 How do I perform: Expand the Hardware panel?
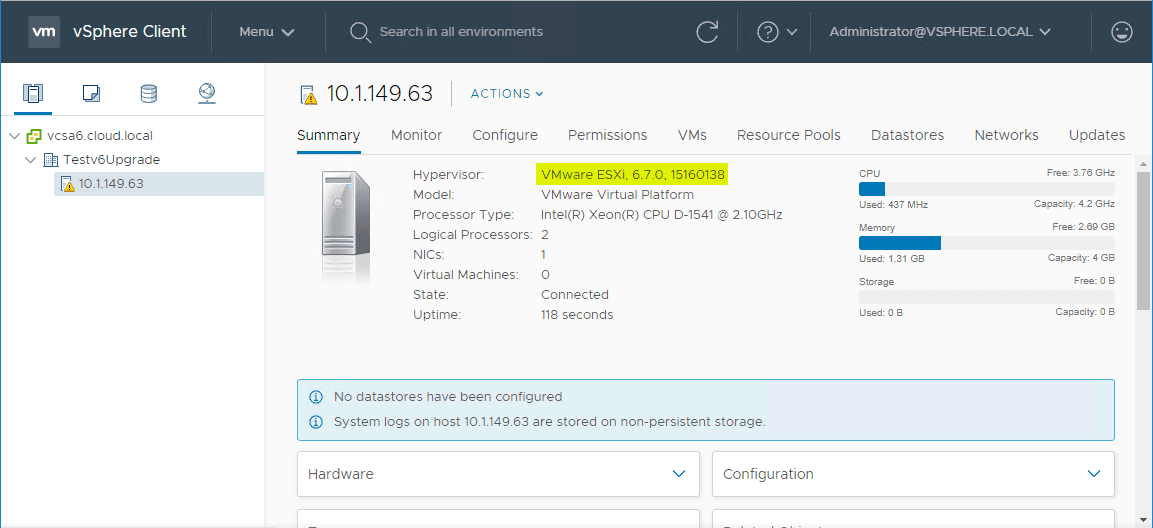click(x=498, y=474)
